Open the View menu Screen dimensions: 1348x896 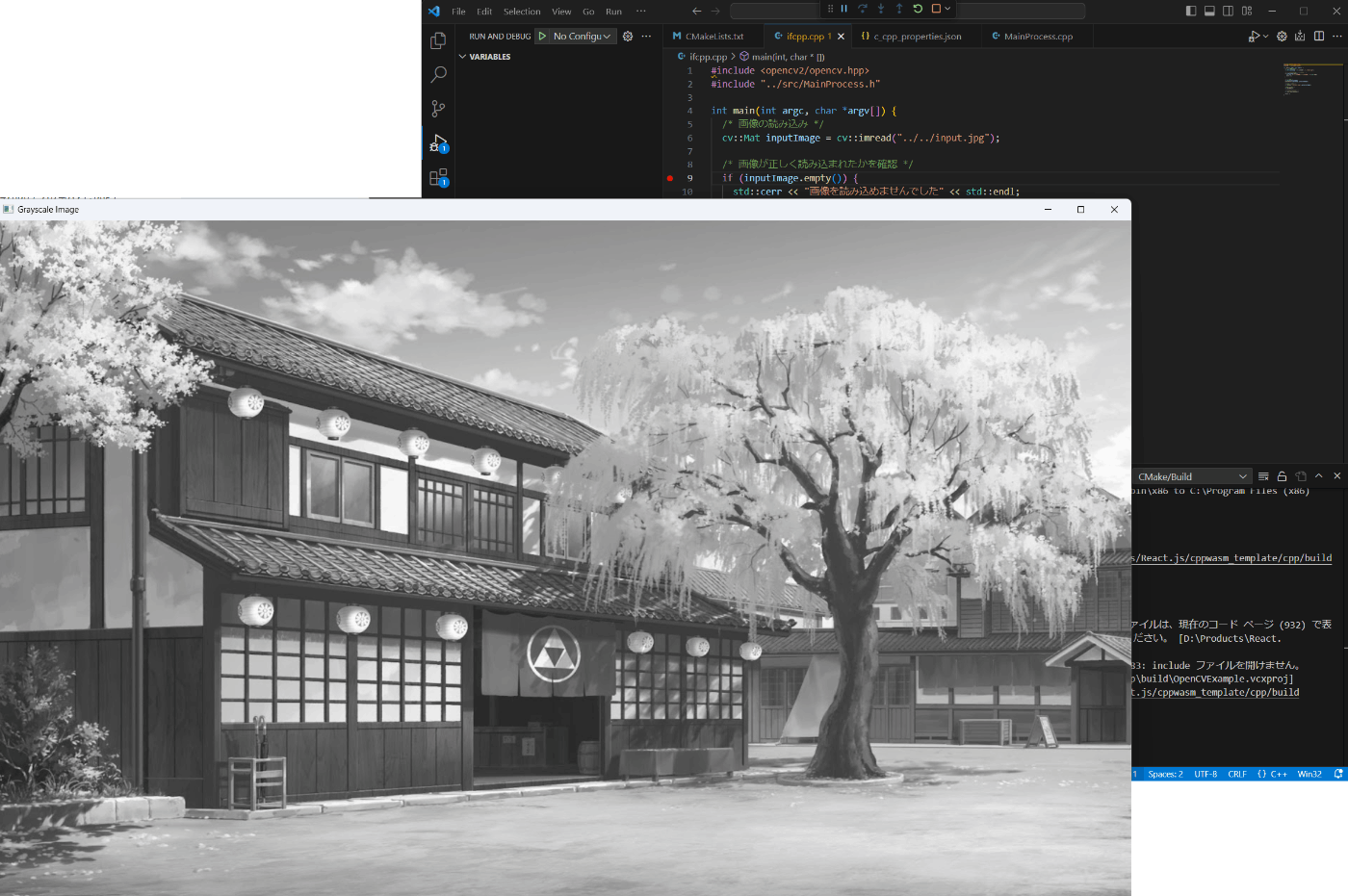pyautogui.click(x=561, y=12)
